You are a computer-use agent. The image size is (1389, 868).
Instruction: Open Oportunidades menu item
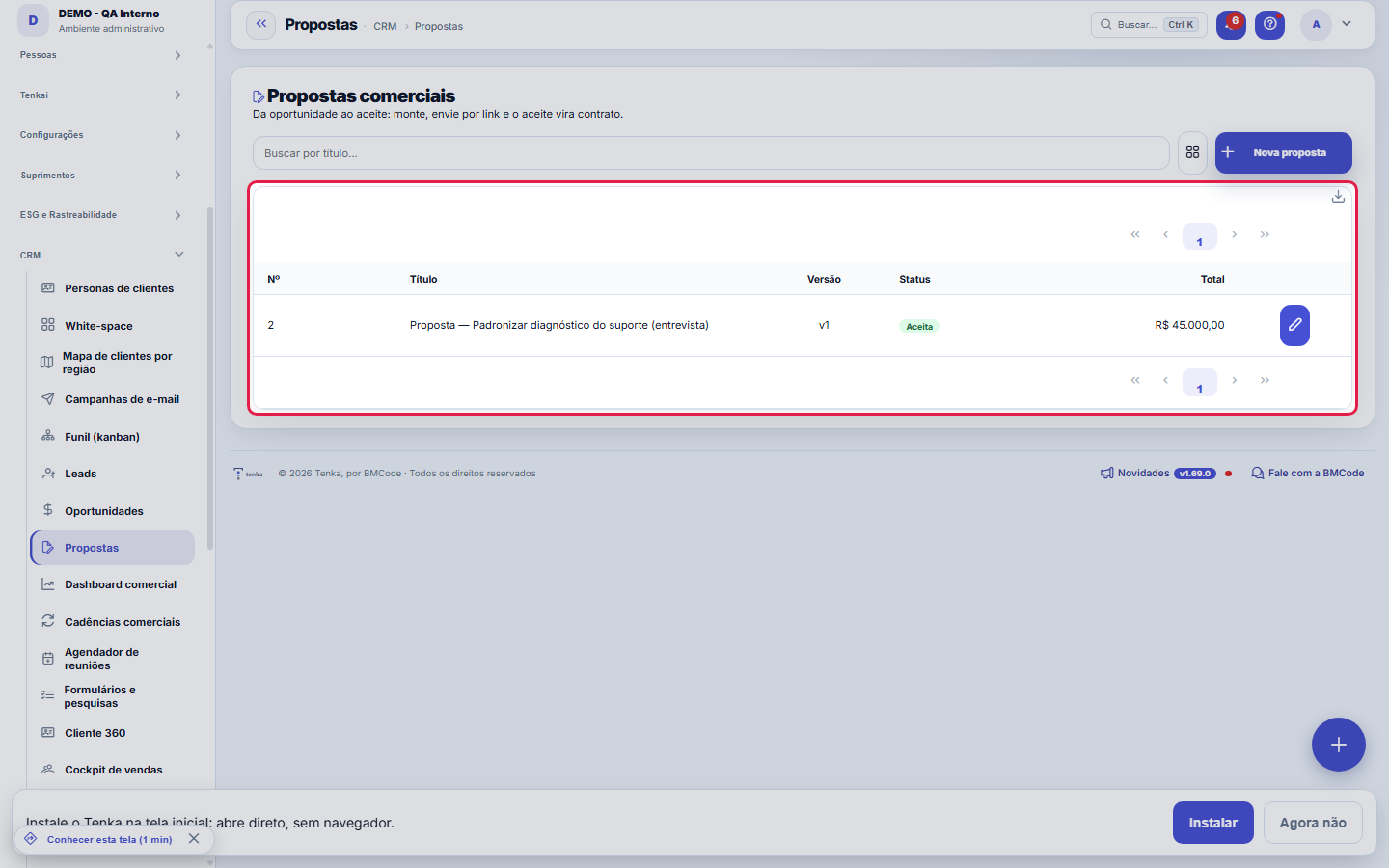tap(113, 511)
